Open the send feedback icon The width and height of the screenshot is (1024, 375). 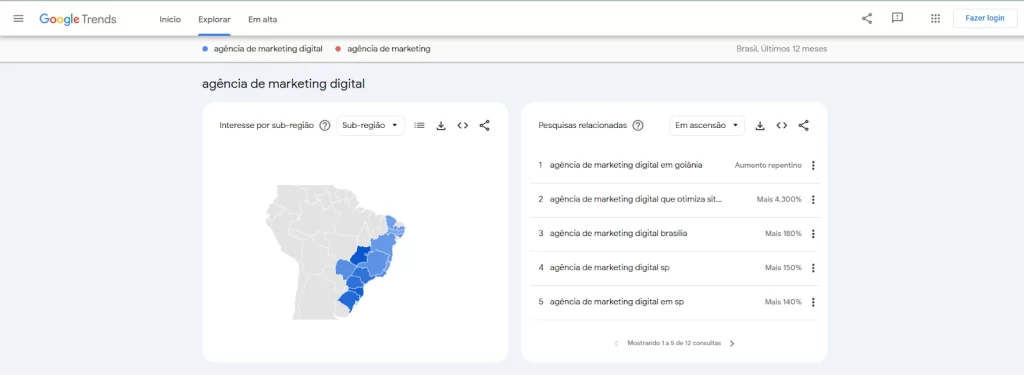click(897, 18)
